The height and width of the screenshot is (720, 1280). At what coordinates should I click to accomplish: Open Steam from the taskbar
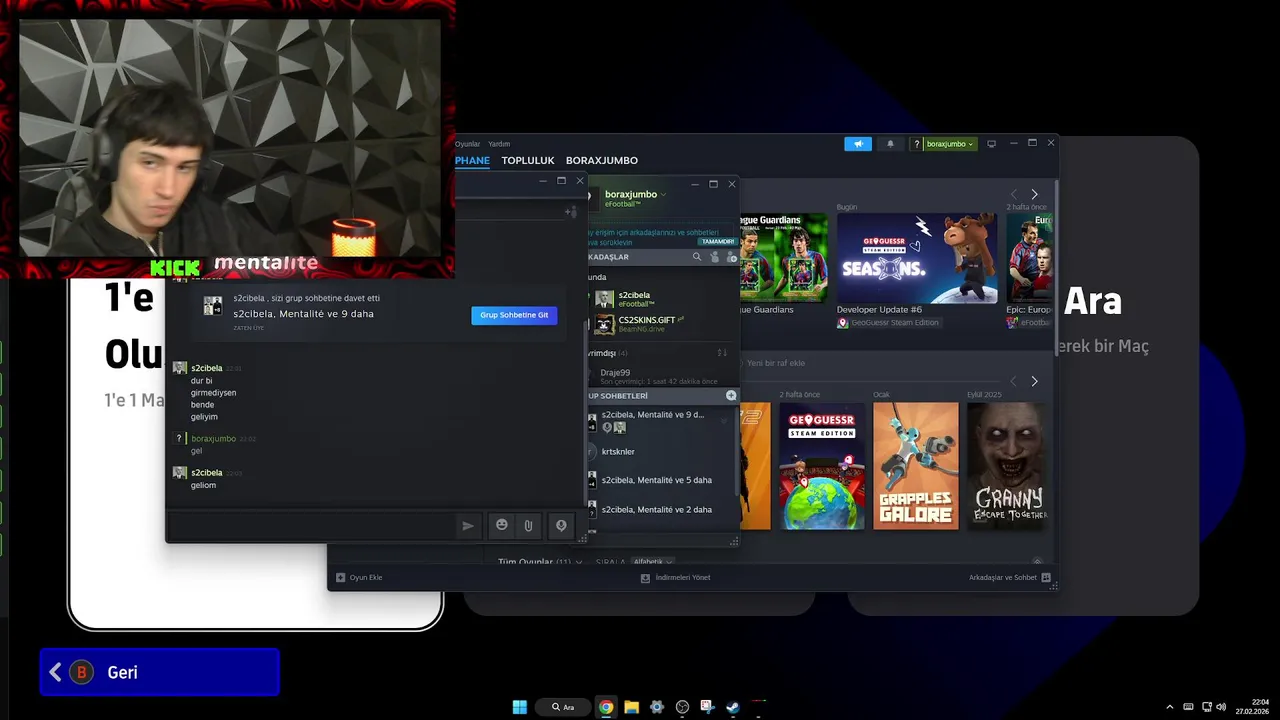pyautogui.click(x=733, y=707)
